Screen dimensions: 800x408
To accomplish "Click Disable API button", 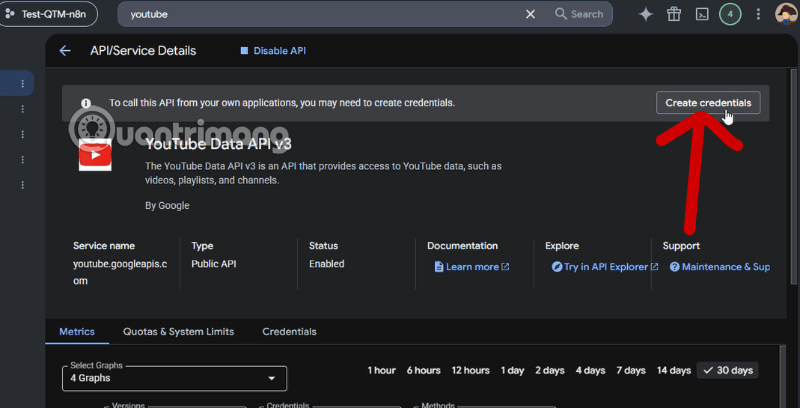I will click(273, 51).
